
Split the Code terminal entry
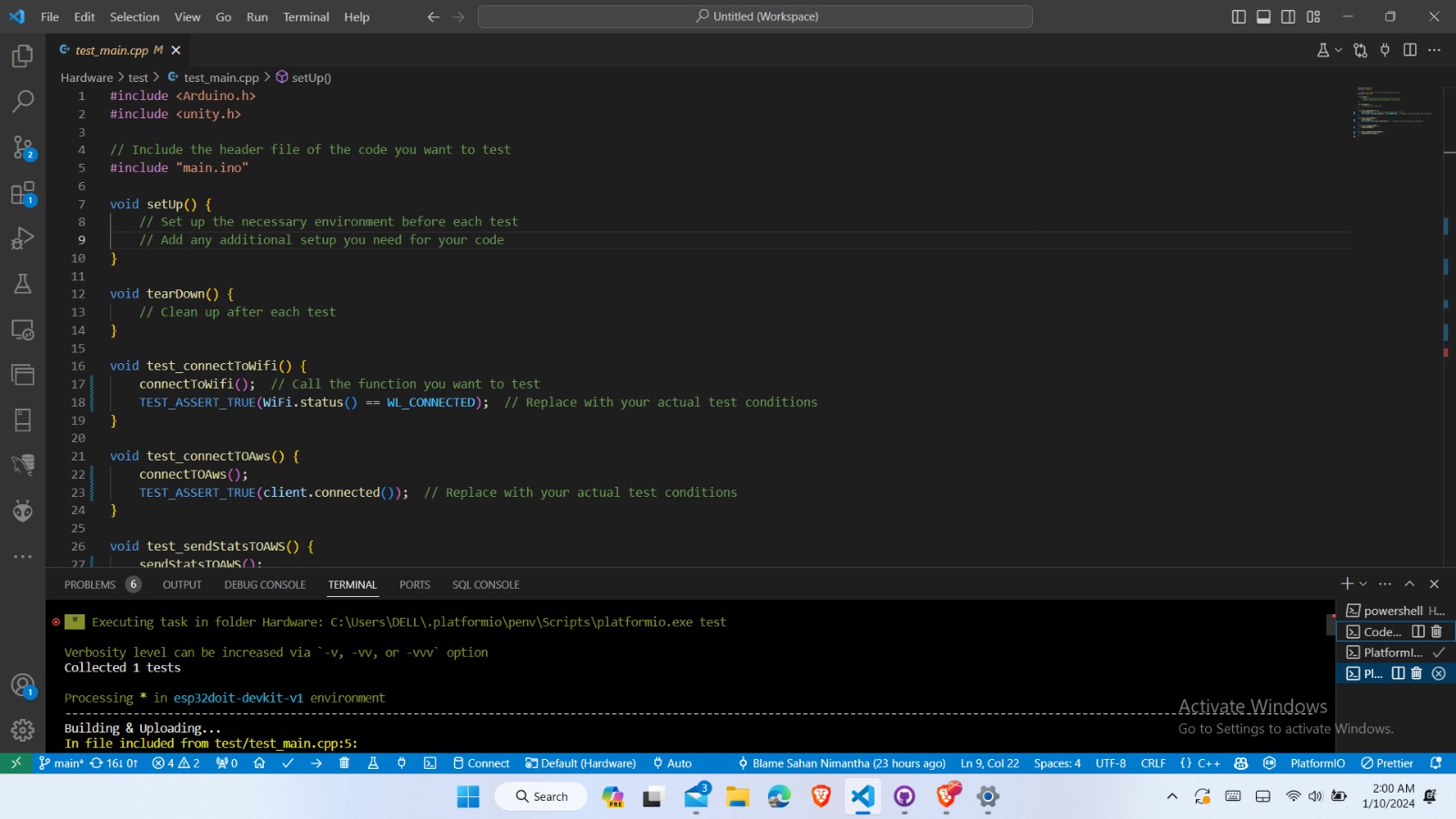tap(1418, 632)
